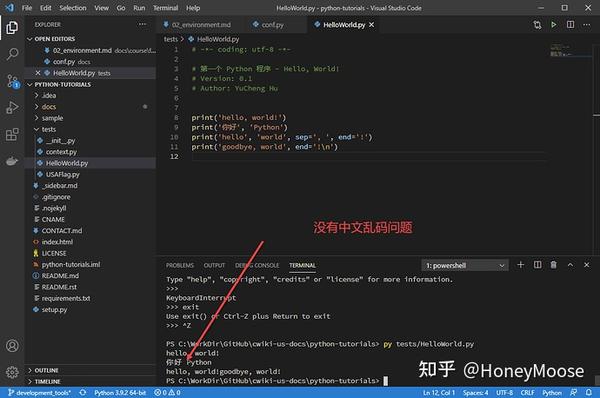Image resolution: width=600 pixels, height=398 pixels.
Task: Open notifications bell in status bar
Action: point(589,393)
